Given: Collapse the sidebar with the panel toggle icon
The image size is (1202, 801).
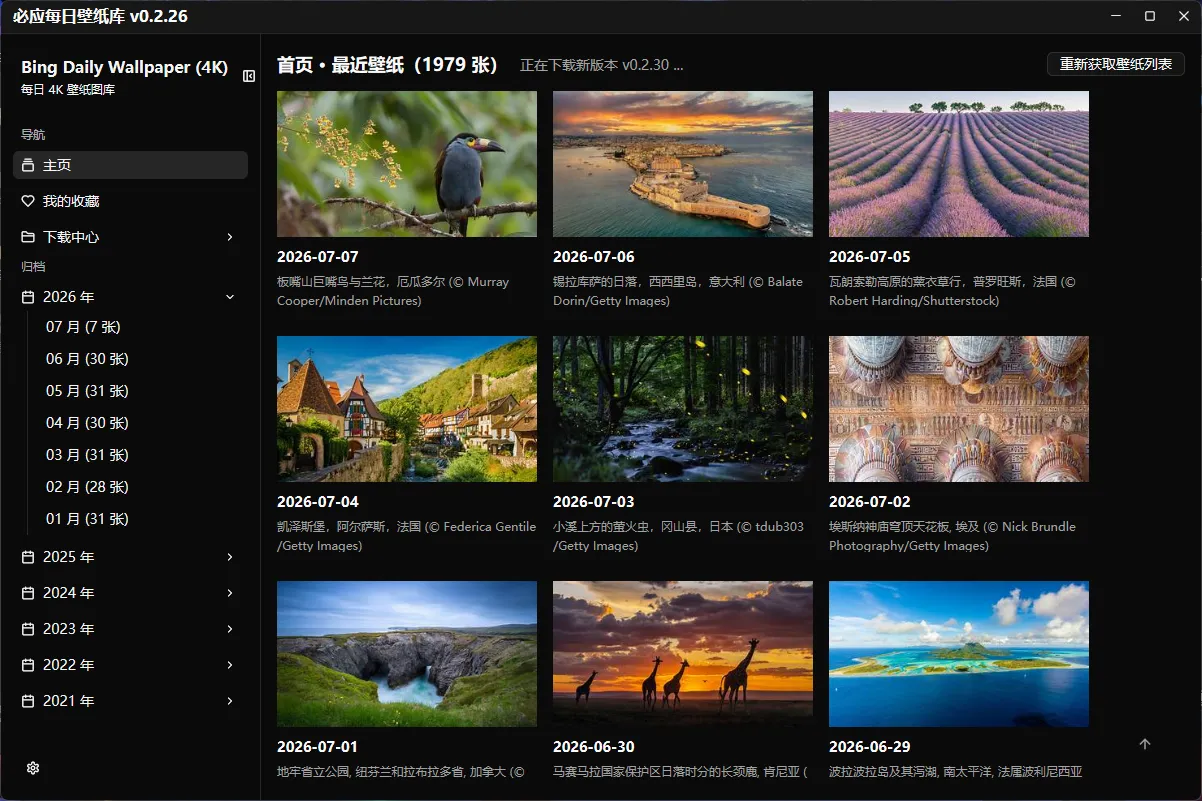Looking at the screenshot, I should pos(249,76).
